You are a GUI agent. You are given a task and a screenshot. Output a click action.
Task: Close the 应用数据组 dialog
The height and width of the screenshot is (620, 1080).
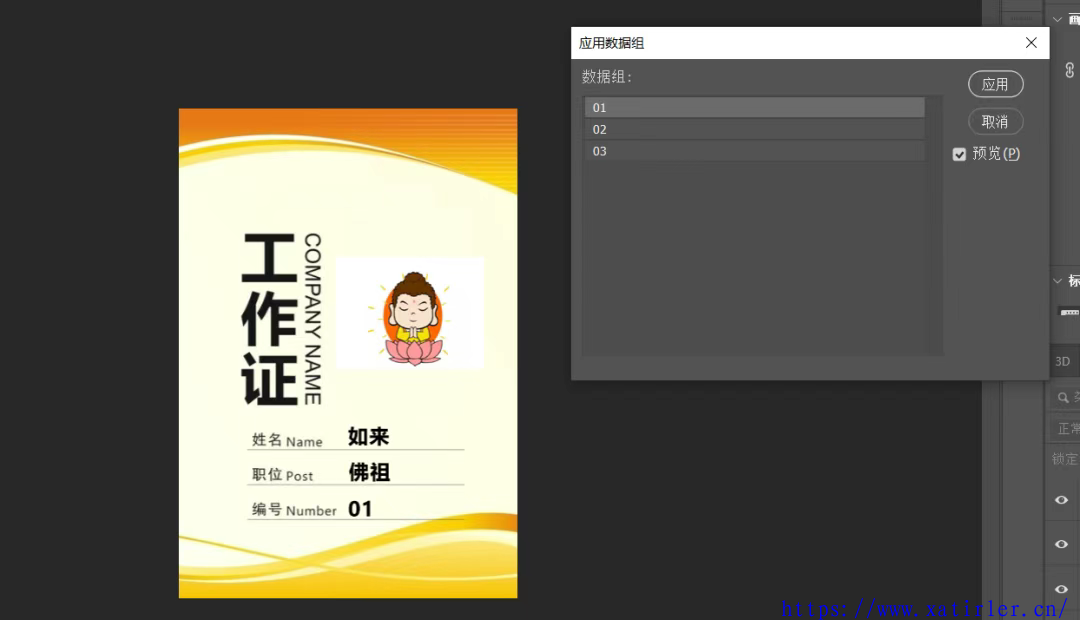pos(1031,43)
